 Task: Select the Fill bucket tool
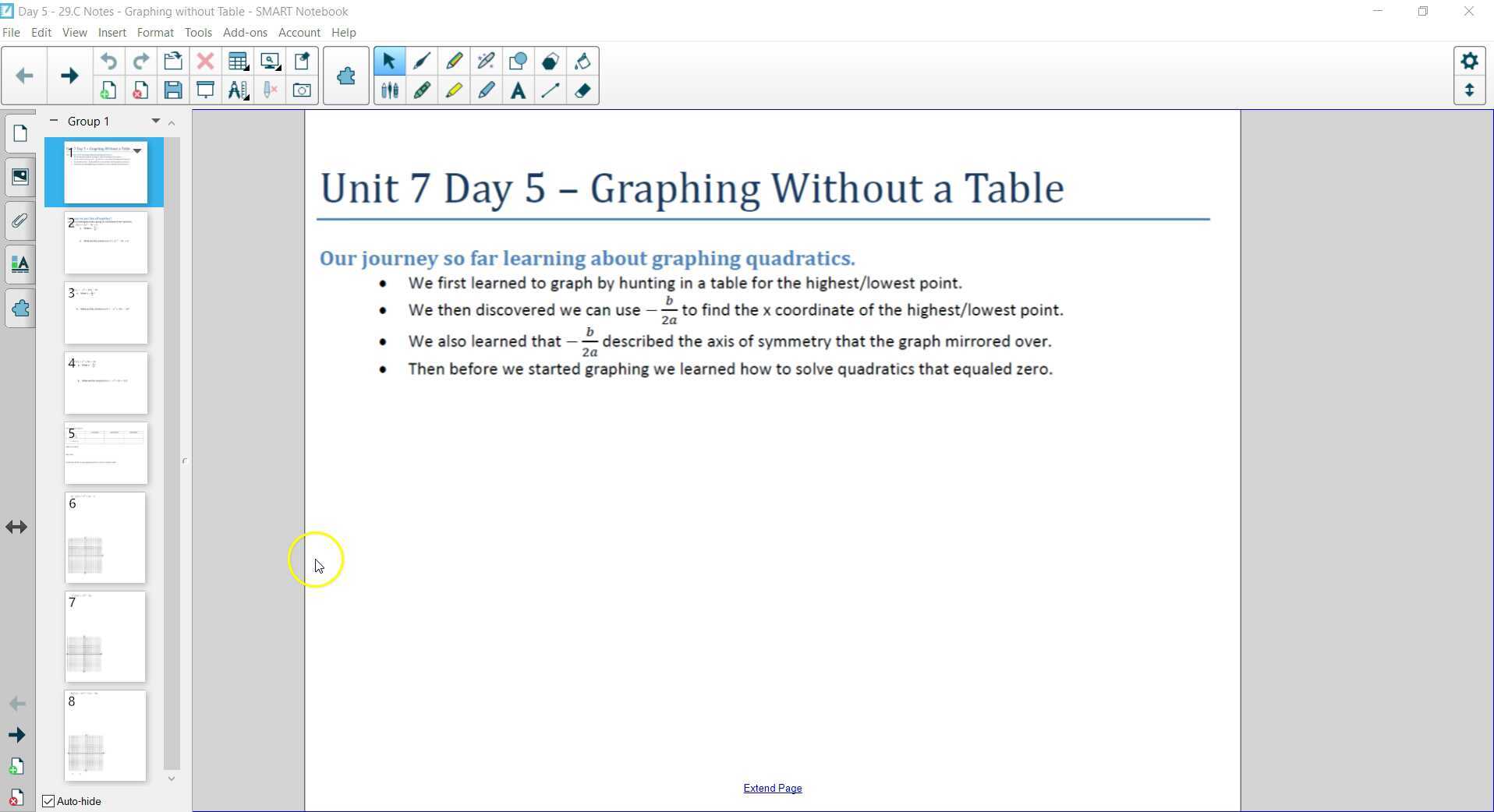point(582,62)
